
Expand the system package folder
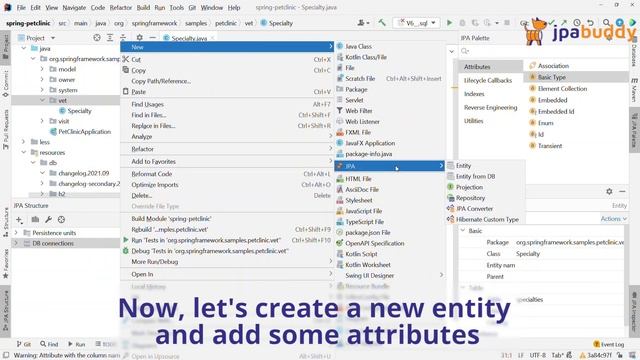(x=42, y=90)
